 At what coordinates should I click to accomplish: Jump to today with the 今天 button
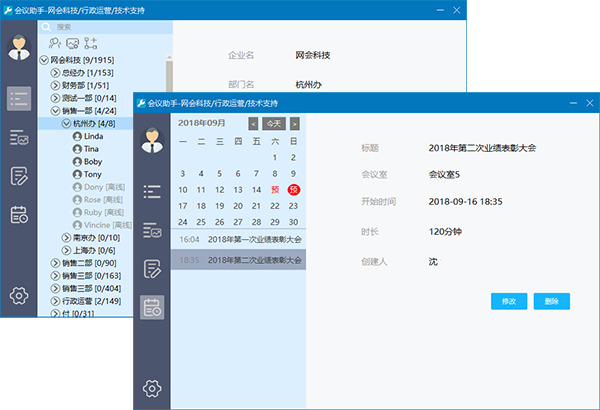(x=274, y=123)
